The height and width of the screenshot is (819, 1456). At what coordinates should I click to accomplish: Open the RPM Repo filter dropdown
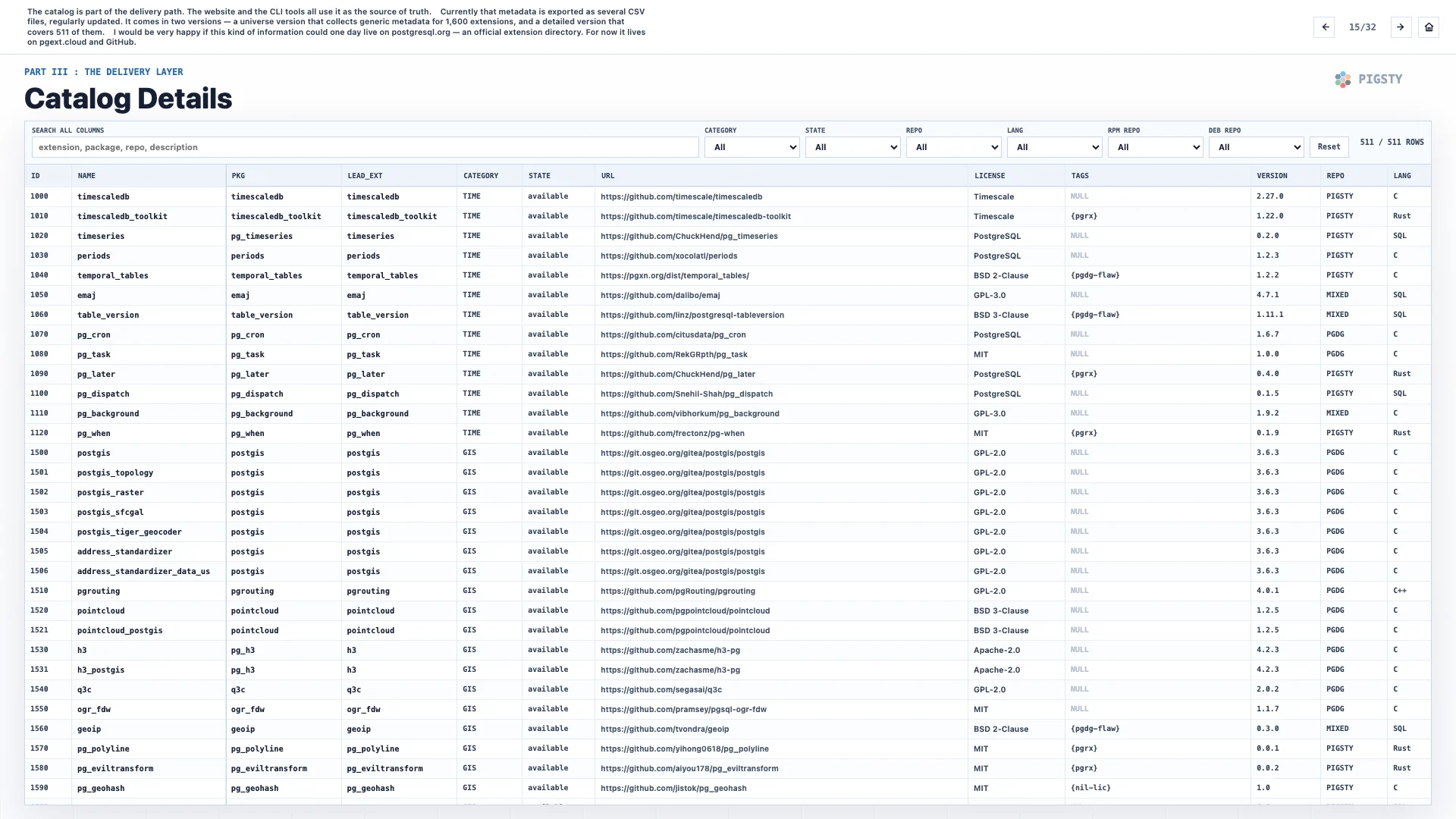(1155, 147)
